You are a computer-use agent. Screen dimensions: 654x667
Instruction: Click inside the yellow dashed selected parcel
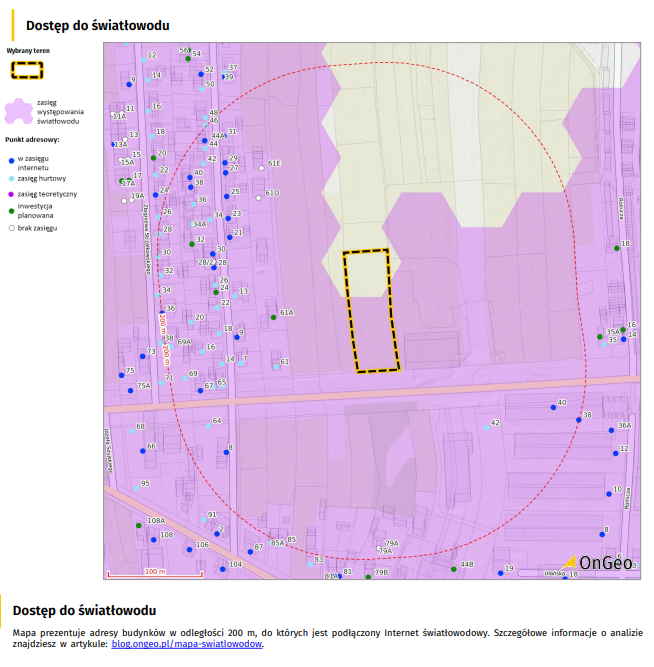(370, 310)
